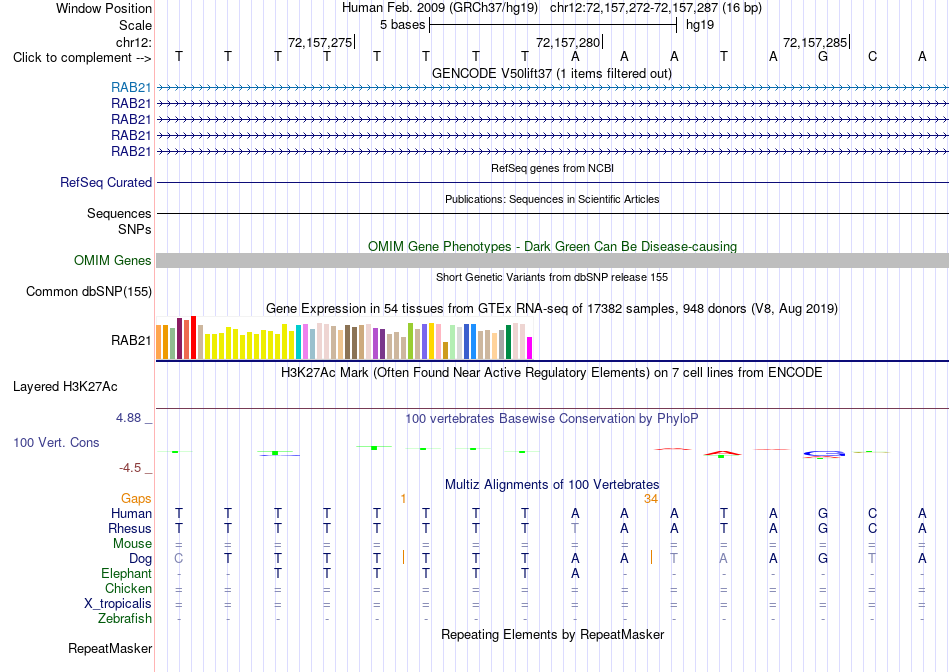Click the 72,157,285 position marker
950x672 pixels.
[x=815, y=42]
